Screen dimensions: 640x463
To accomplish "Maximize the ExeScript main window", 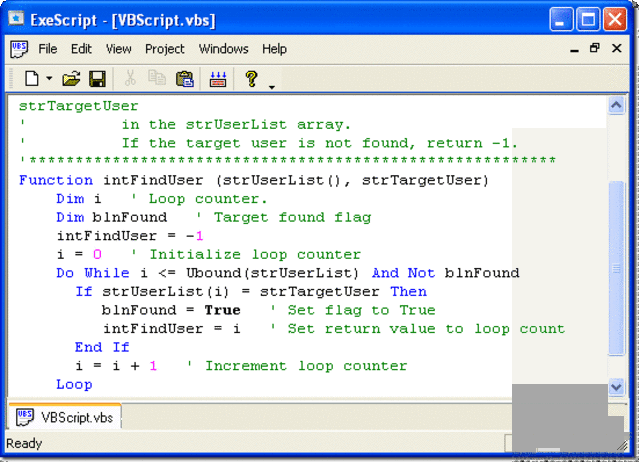I will click(x=588, y=19).
